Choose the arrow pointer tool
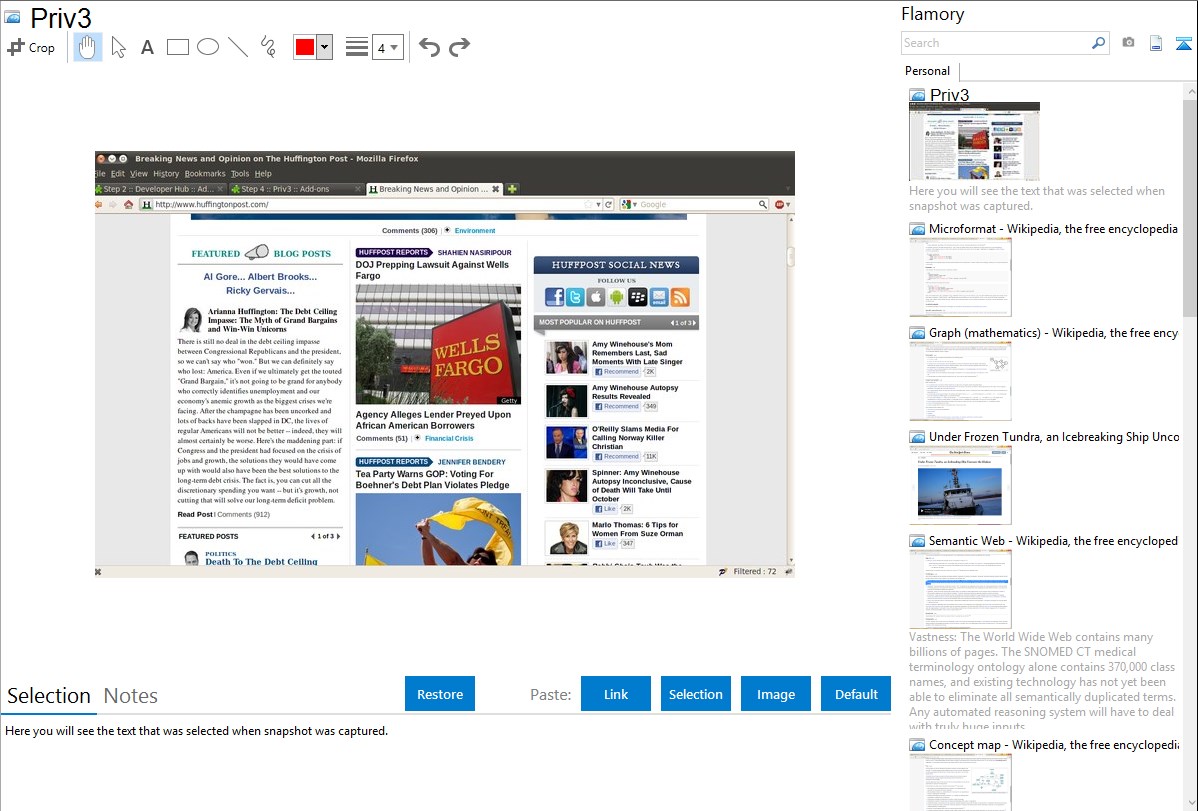1198x811 pixels. pos(118,47)
